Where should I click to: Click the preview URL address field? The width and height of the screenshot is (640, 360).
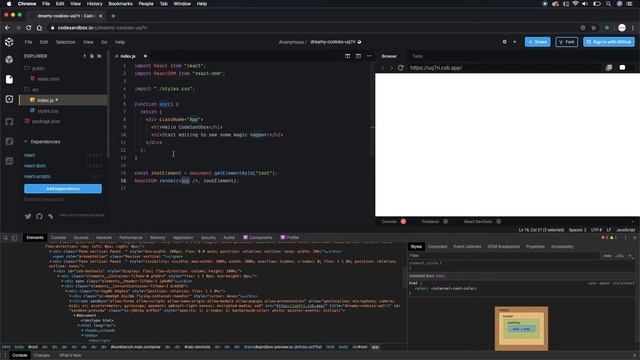504,68
